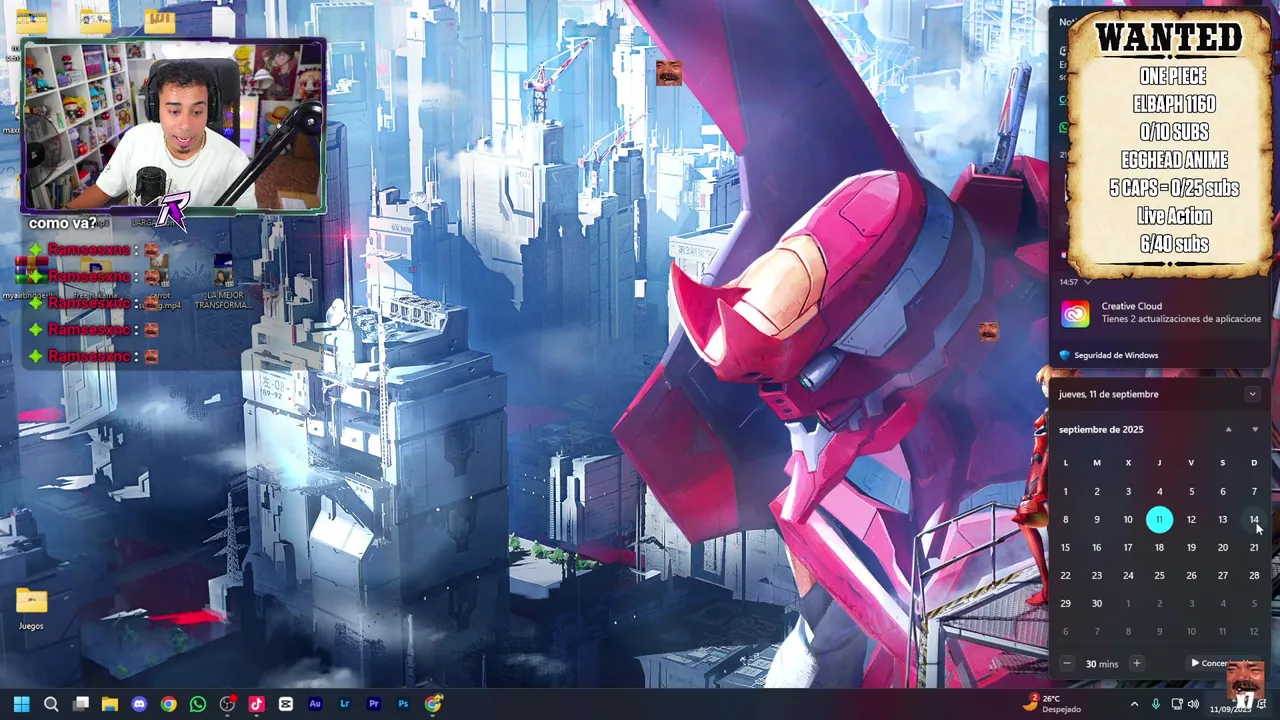Select September 20 in the calendar
The height and width of the screenshot is (720, 1280).
1222,547
